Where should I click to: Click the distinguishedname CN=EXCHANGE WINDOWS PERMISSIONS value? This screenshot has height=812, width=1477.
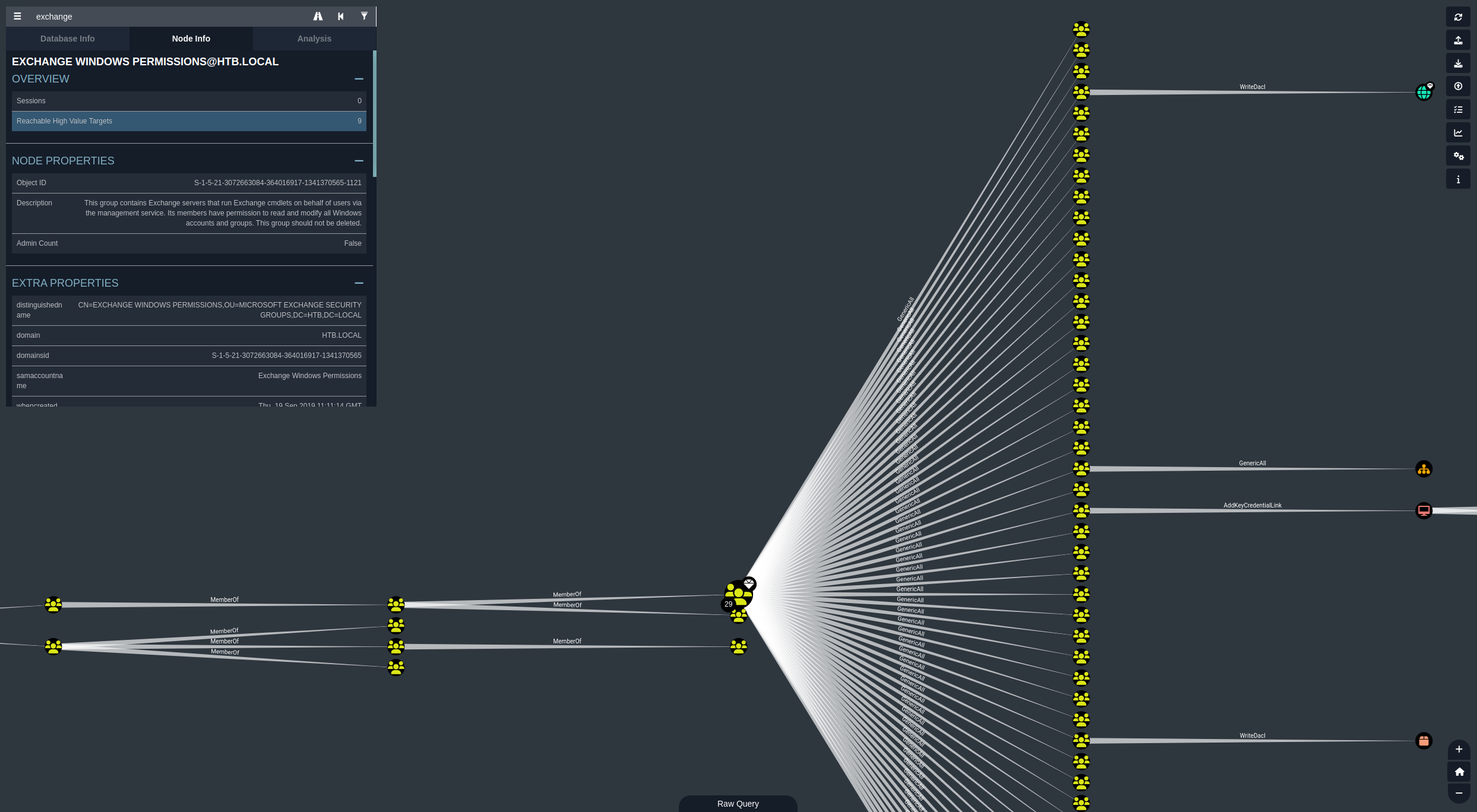(220, 310)
